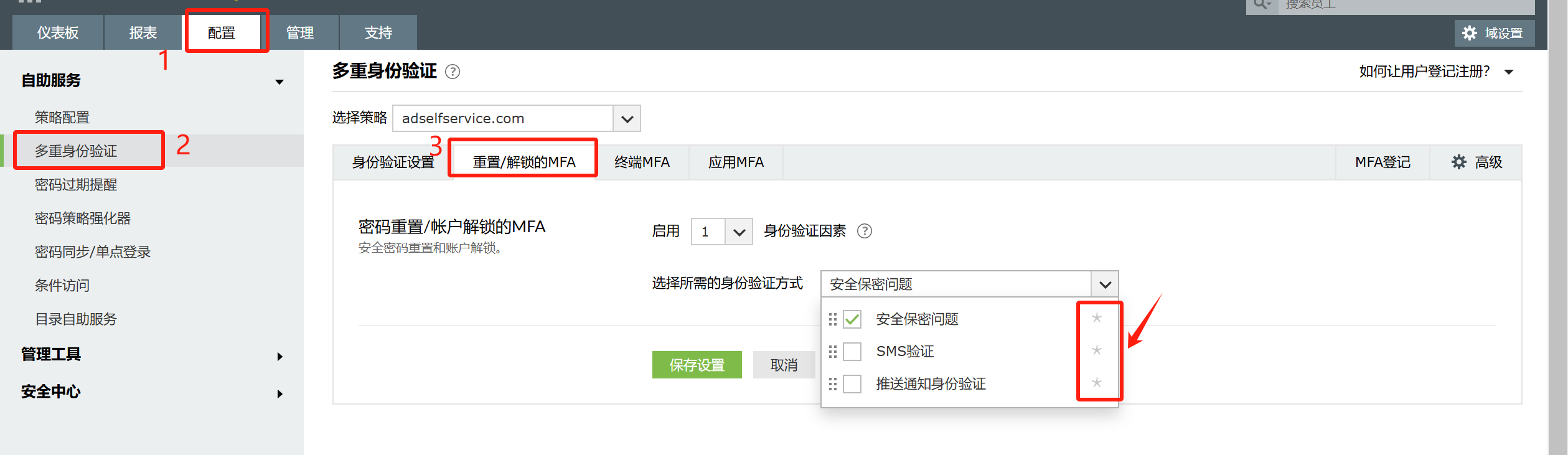Click the star icon for 安全保密问题

tap(1097, 318)
